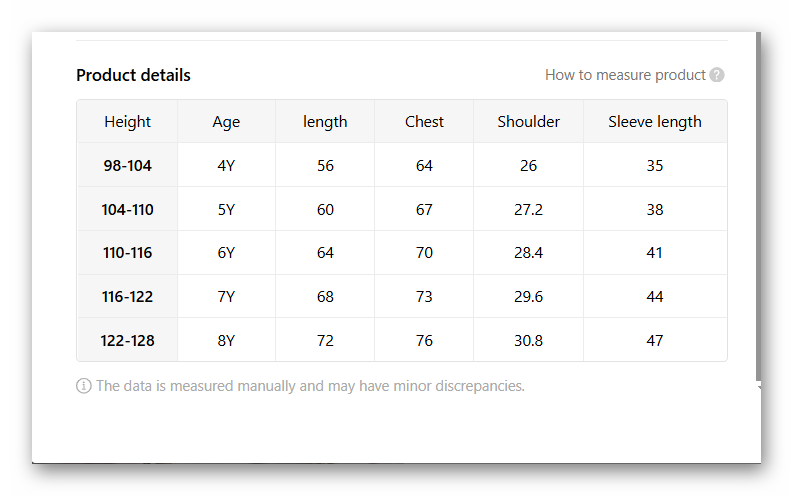The width and height of the screenshot is (793, 496).
Task: Click the 27.2 shoulder value cell
Action: [528, 210]
